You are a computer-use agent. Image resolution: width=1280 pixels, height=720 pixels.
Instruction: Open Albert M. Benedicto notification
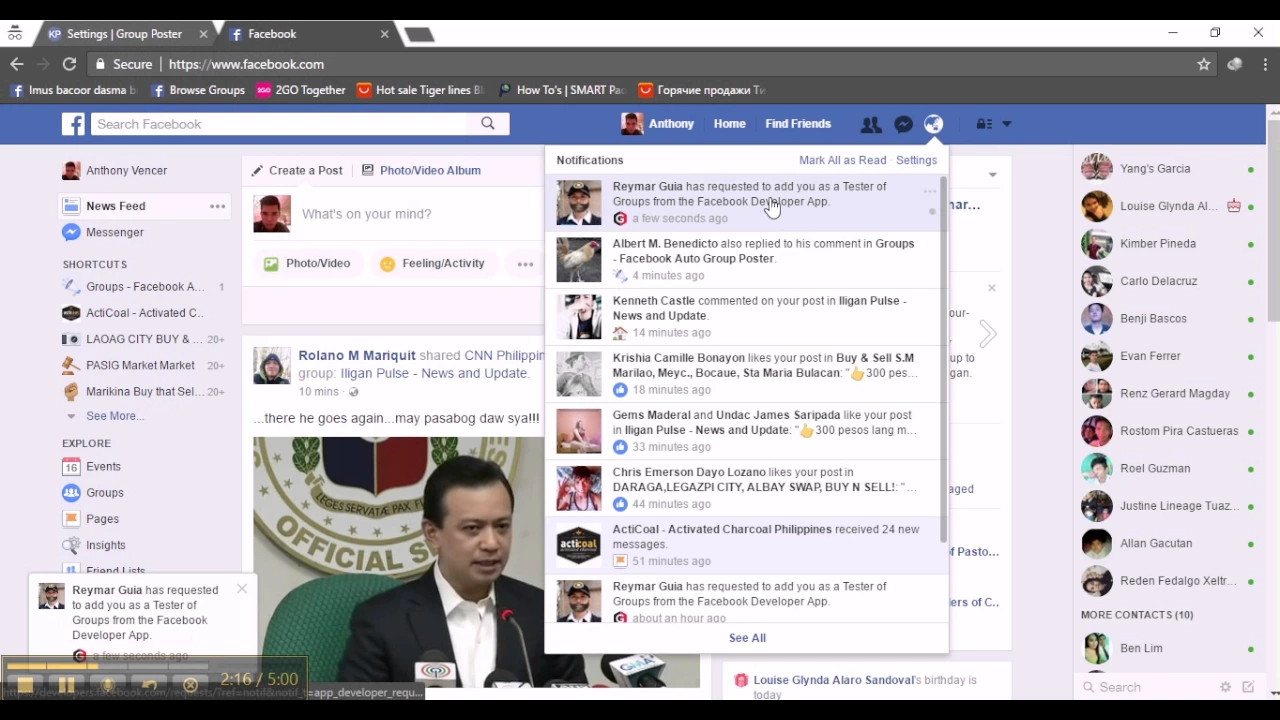tap(743, 259)
